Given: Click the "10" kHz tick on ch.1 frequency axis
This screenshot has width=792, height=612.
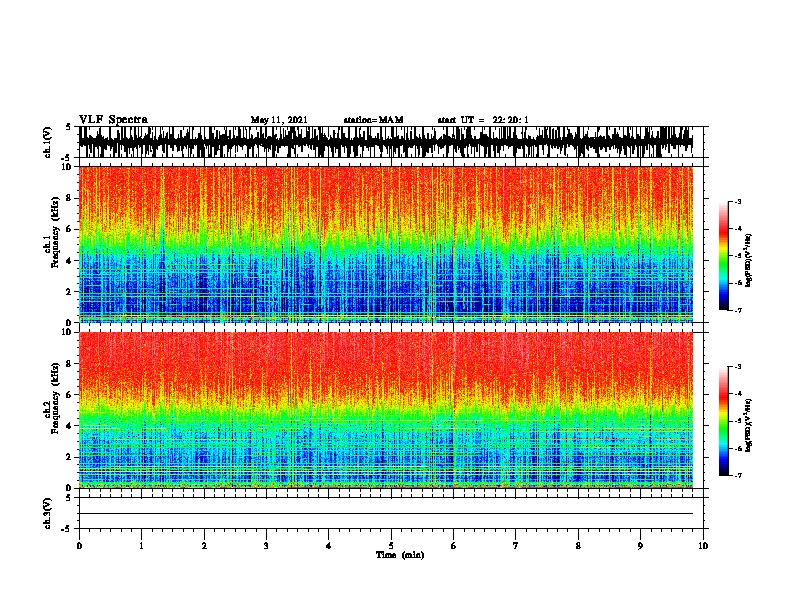Looking at the screenshot, I should [68, 167].
